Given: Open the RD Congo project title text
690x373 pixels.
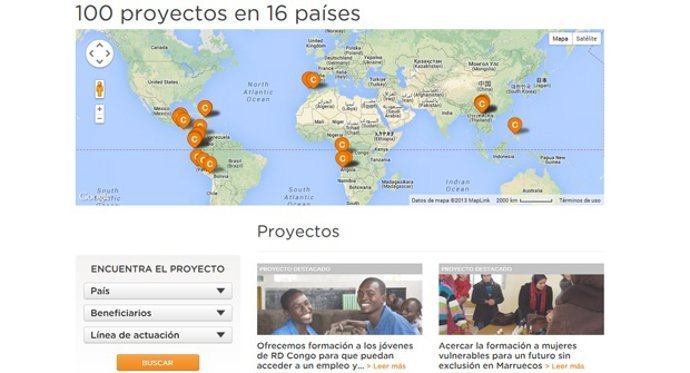Looking at the screenshot, I should 335,355.
